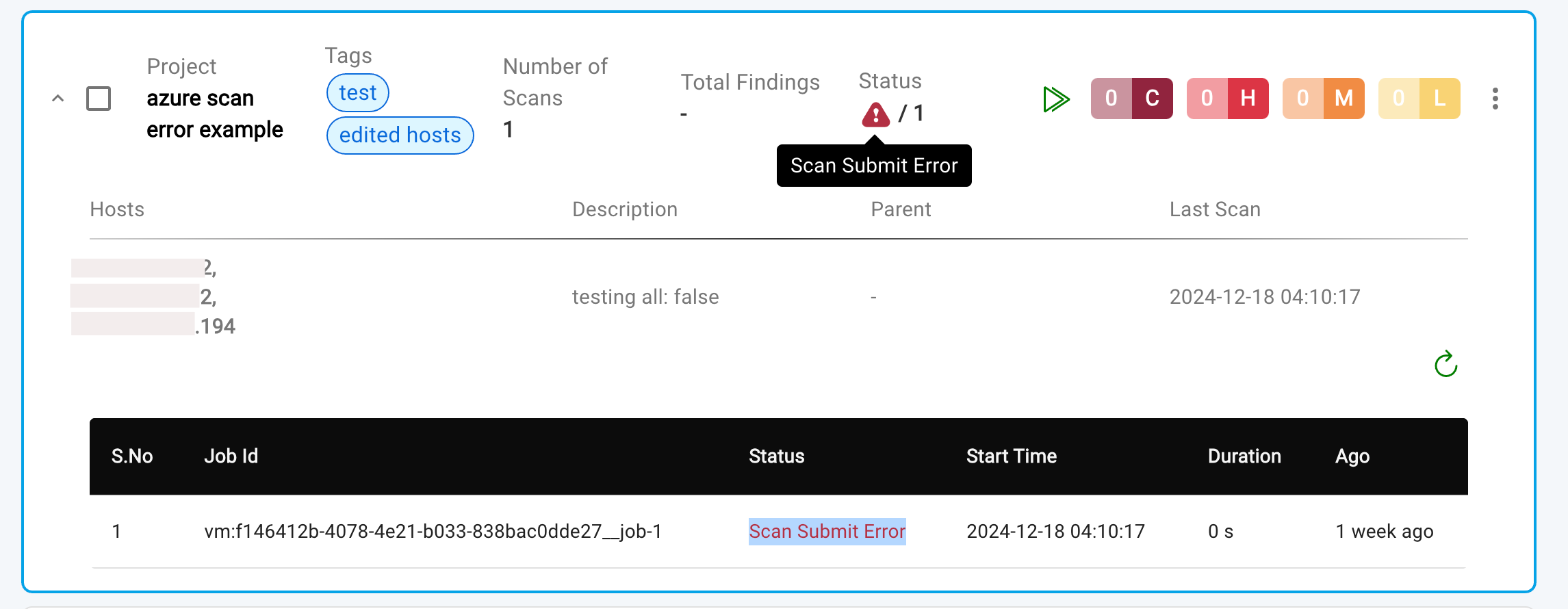Select the test tag
Viewport: 1568px width, 609px height.
[x=357, y=92]
